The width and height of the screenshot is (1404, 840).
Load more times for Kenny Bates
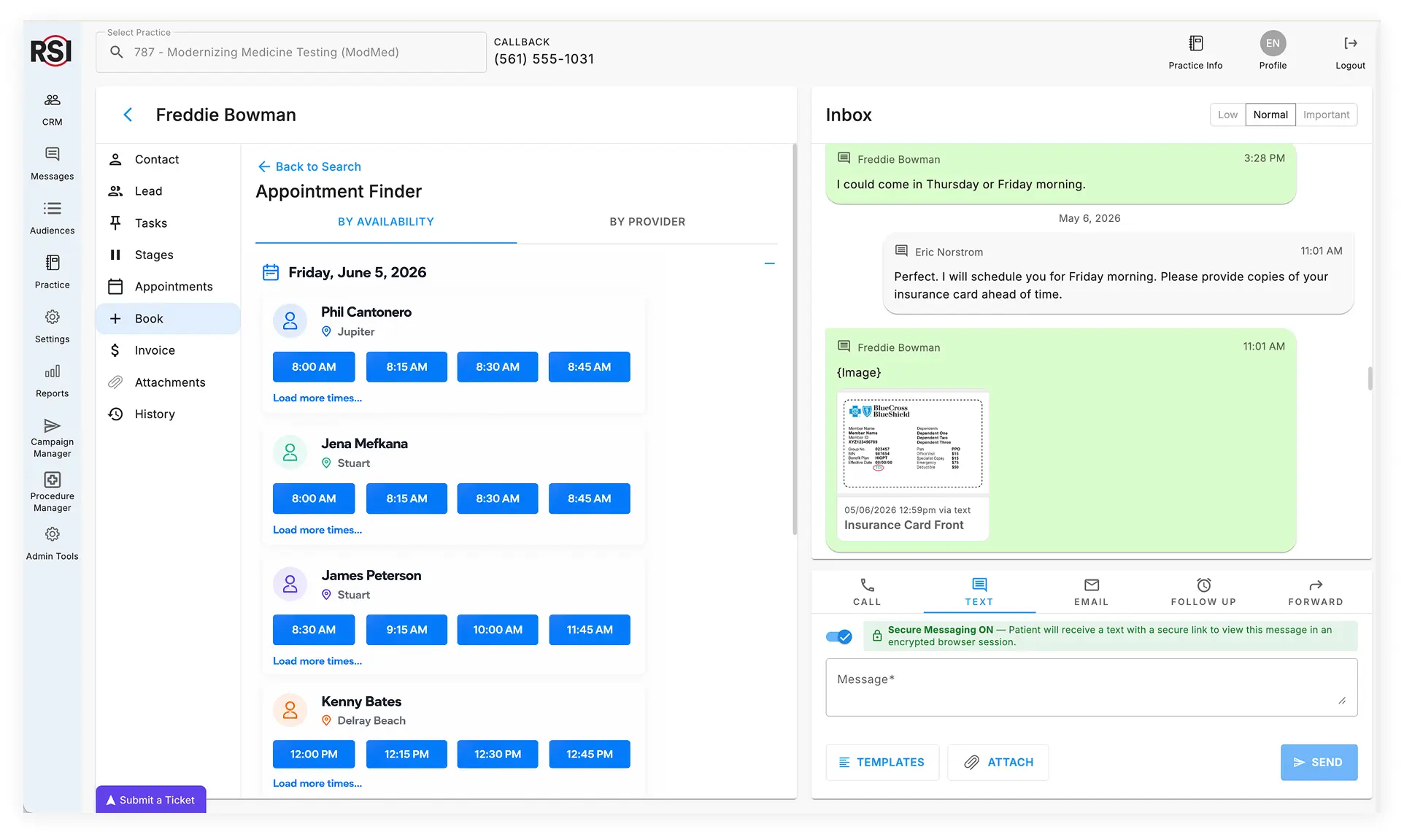[317, 784]
